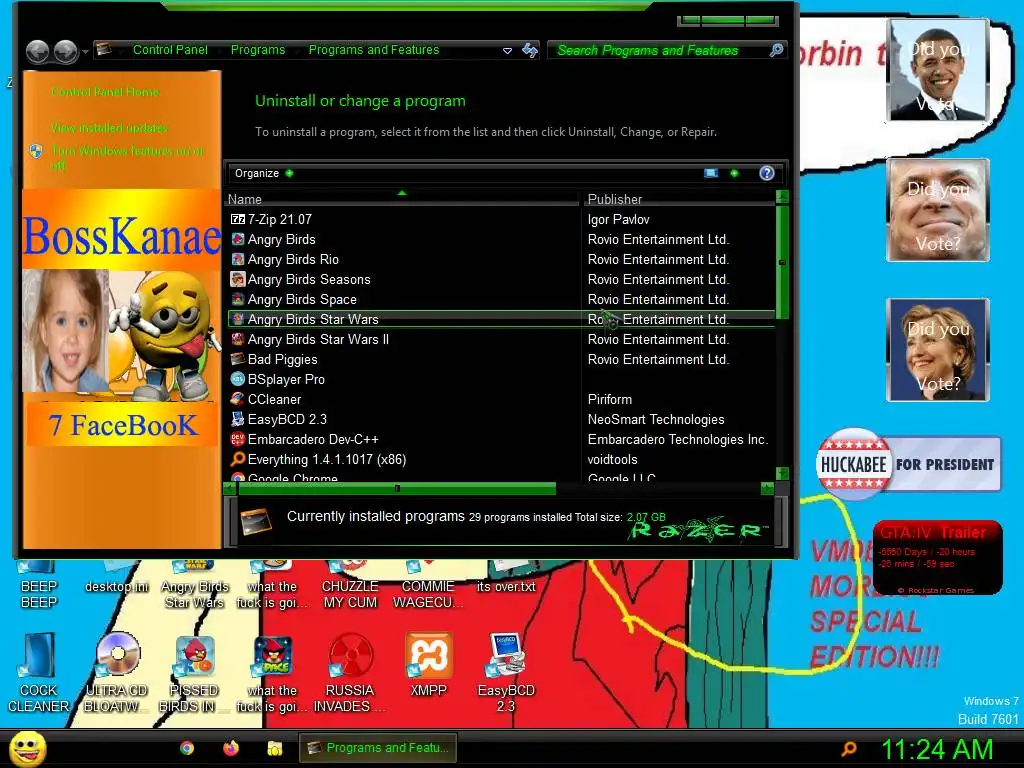
Task: Click the 'Embarcadero Technologies Inc.' publisher cell
Action: (677, 440)
